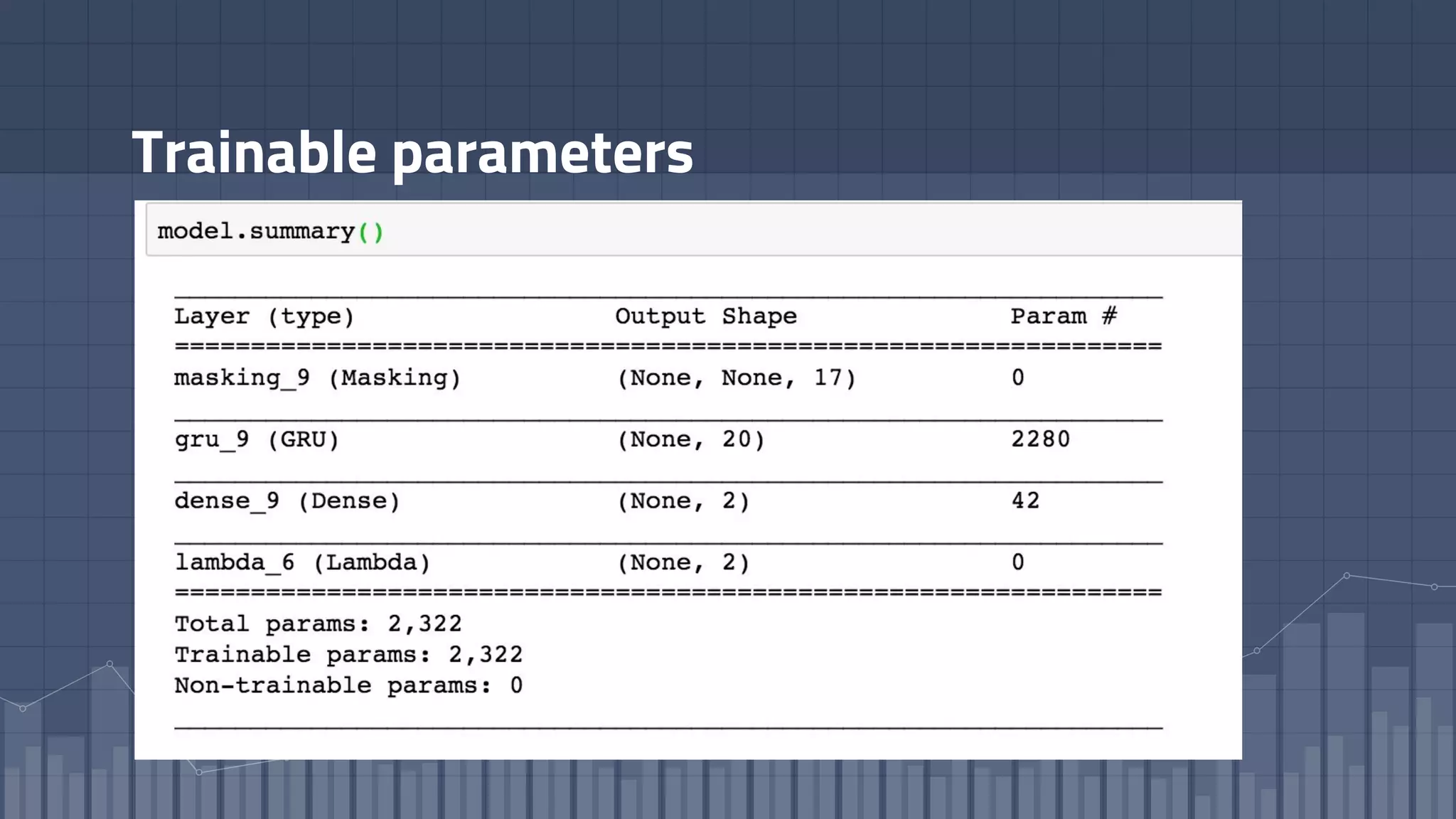The image size is (1456, 819).
Task: Click the 'Output Shape' column header
Action: point(706,316)
